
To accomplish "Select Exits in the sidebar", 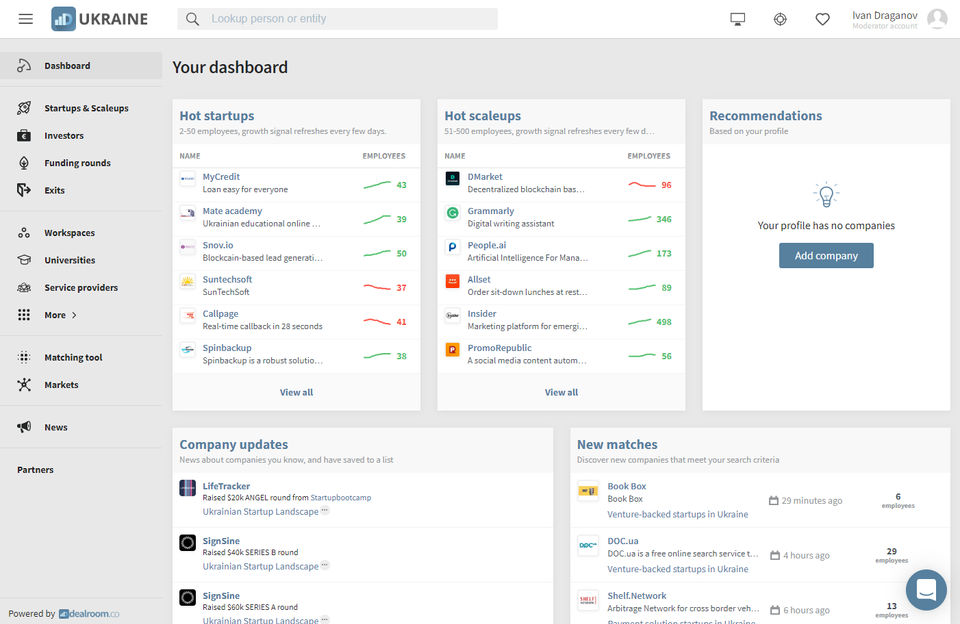I will [x=54, y=190].
